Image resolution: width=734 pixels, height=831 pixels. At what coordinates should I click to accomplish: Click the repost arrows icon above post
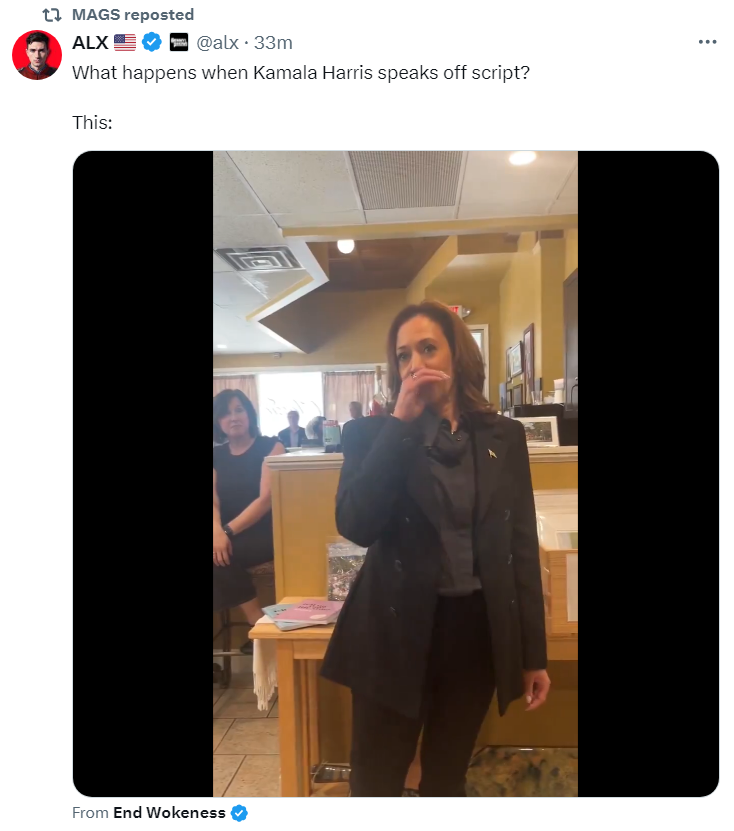[x=52, y=15]
